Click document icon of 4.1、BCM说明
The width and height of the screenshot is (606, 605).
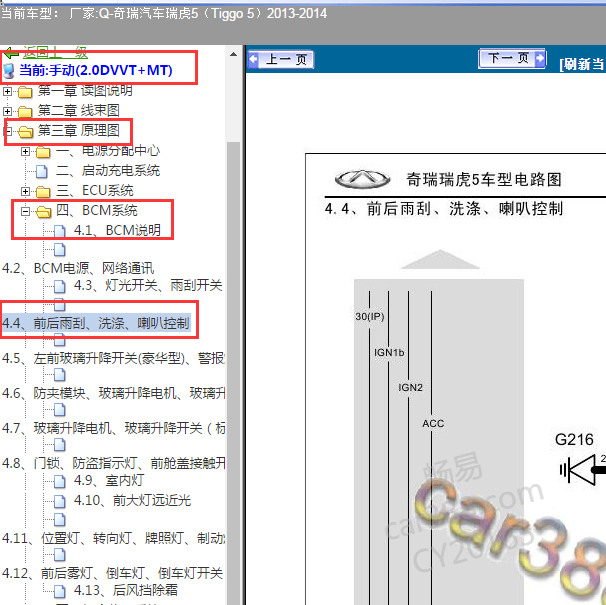click(x=60, y=231)
